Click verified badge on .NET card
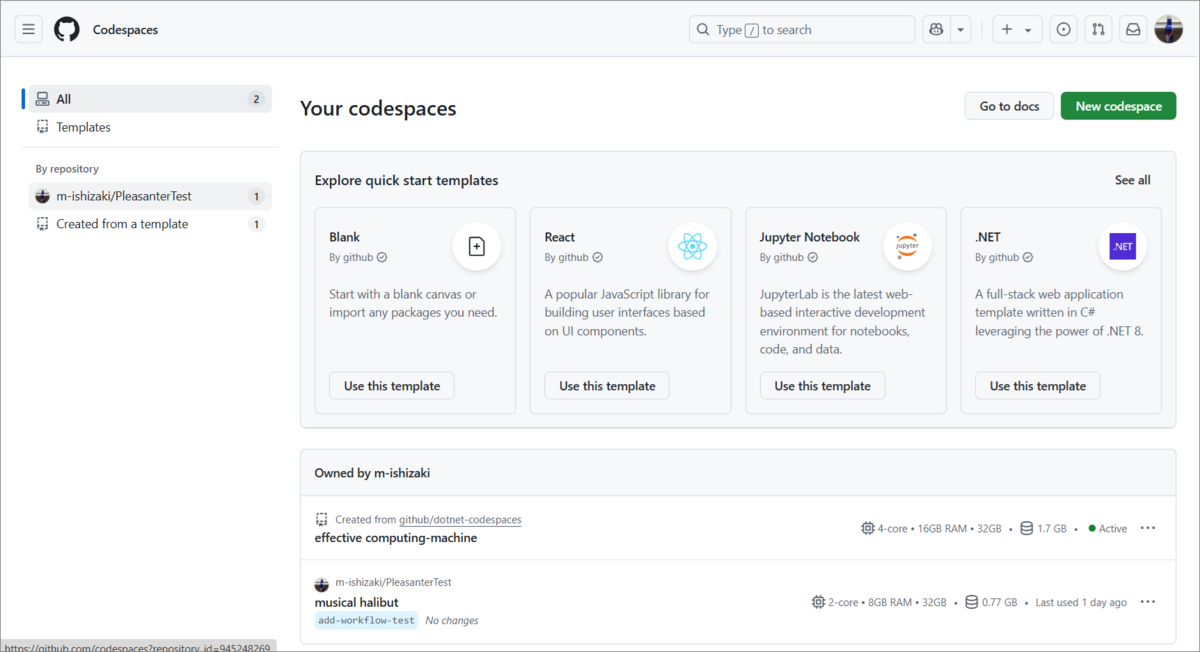 pyautogui.click(x=1028, y=257)
